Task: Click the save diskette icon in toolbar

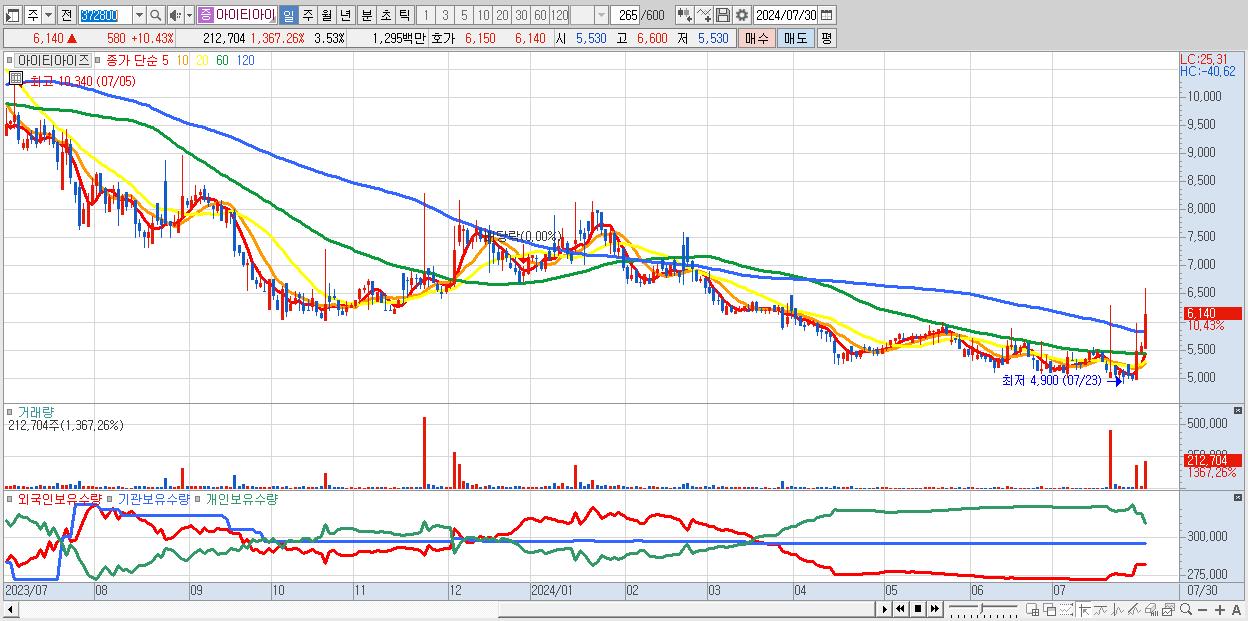Action: 723,15
